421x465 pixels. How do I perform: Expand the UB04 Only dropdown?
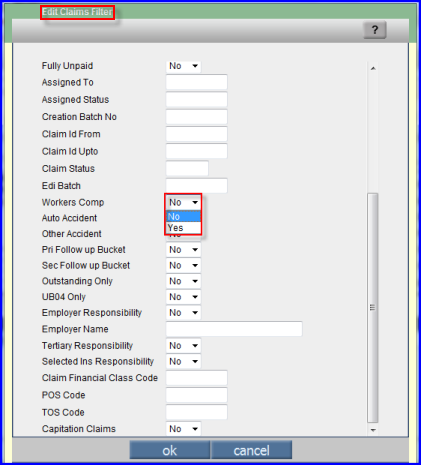[x=183, y=297]
